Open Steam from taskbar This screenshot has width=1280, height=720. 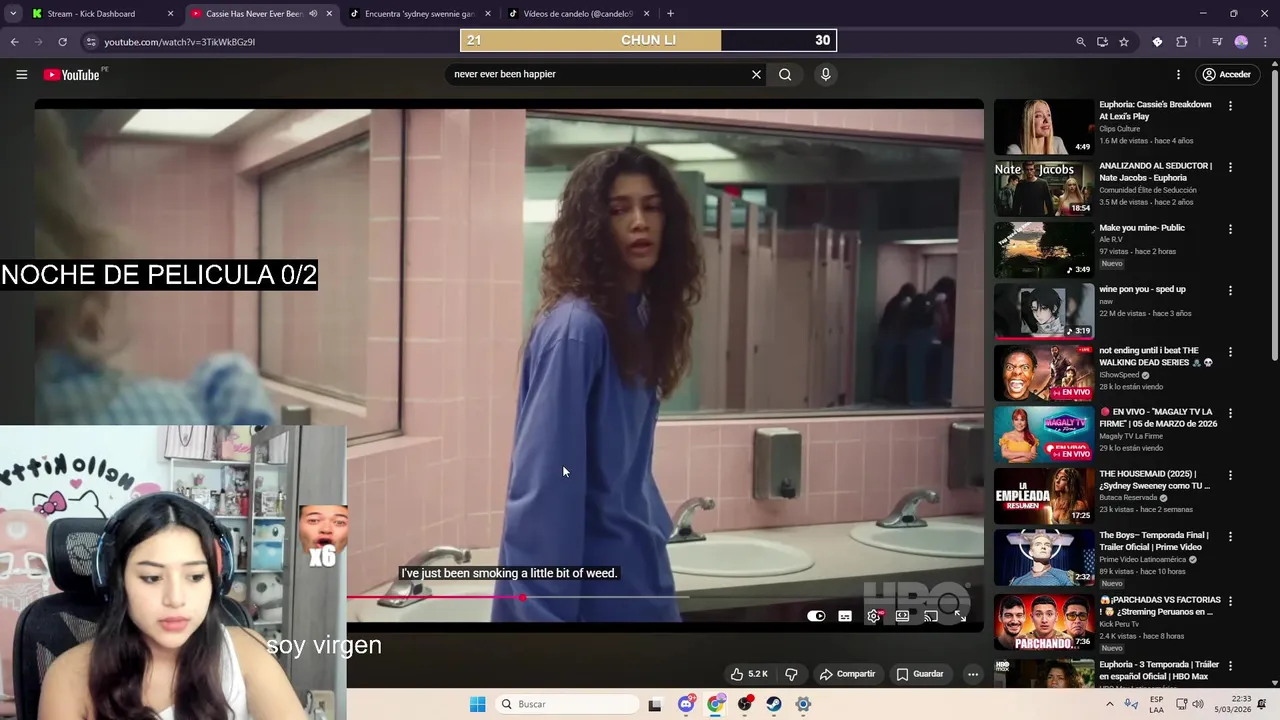coord(774,704)
